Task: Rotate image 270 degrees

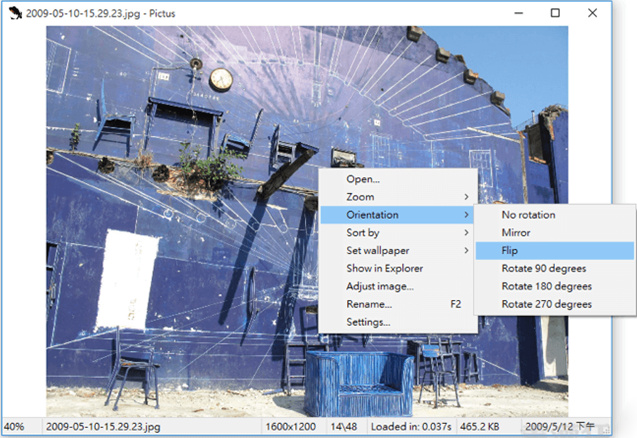Action: [546, 304]
